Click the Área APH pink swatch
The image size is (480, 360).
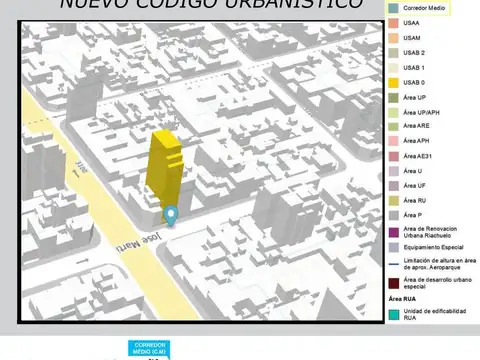point(393,141)
